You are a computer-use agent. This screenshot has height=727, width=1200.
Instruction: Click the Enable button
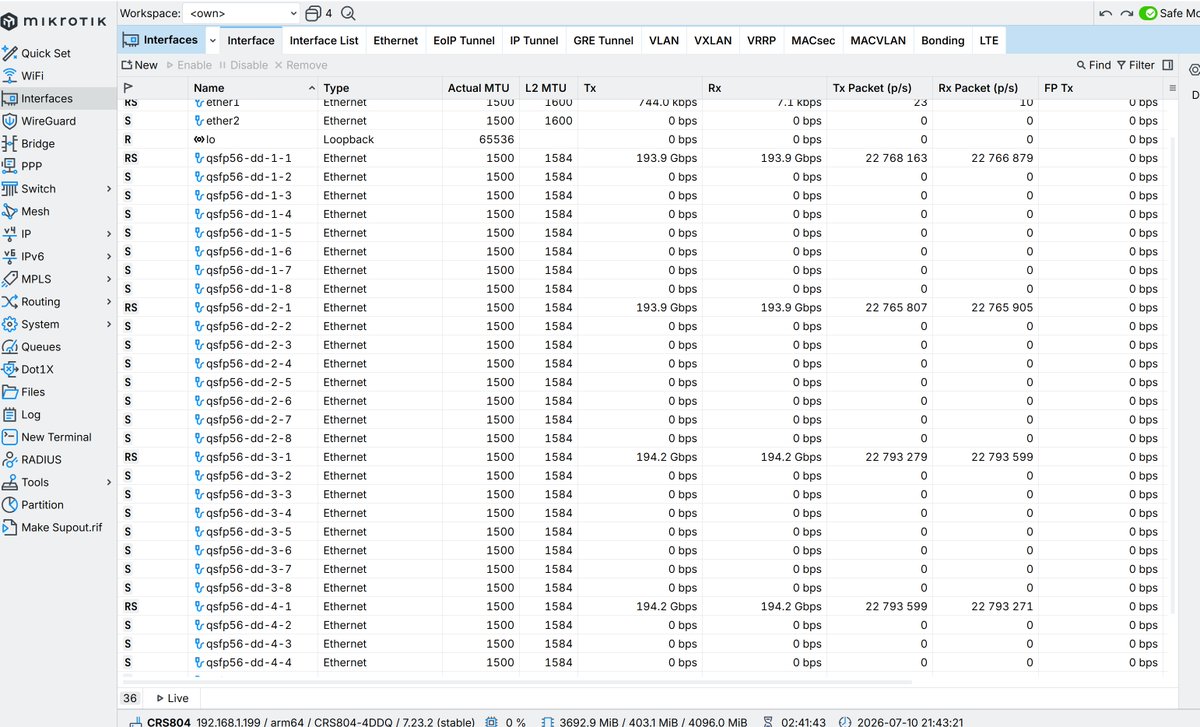(188, 65)
